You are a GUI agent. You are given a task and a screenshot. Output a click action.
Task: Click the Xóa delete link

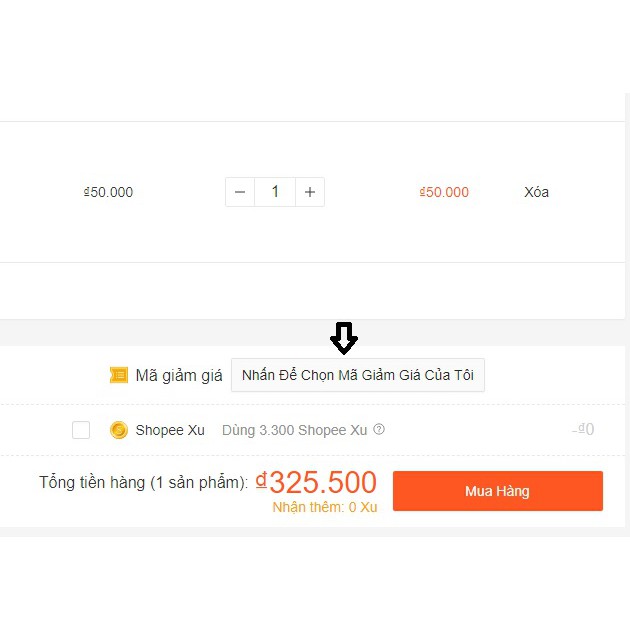click(x=536, y=192)
